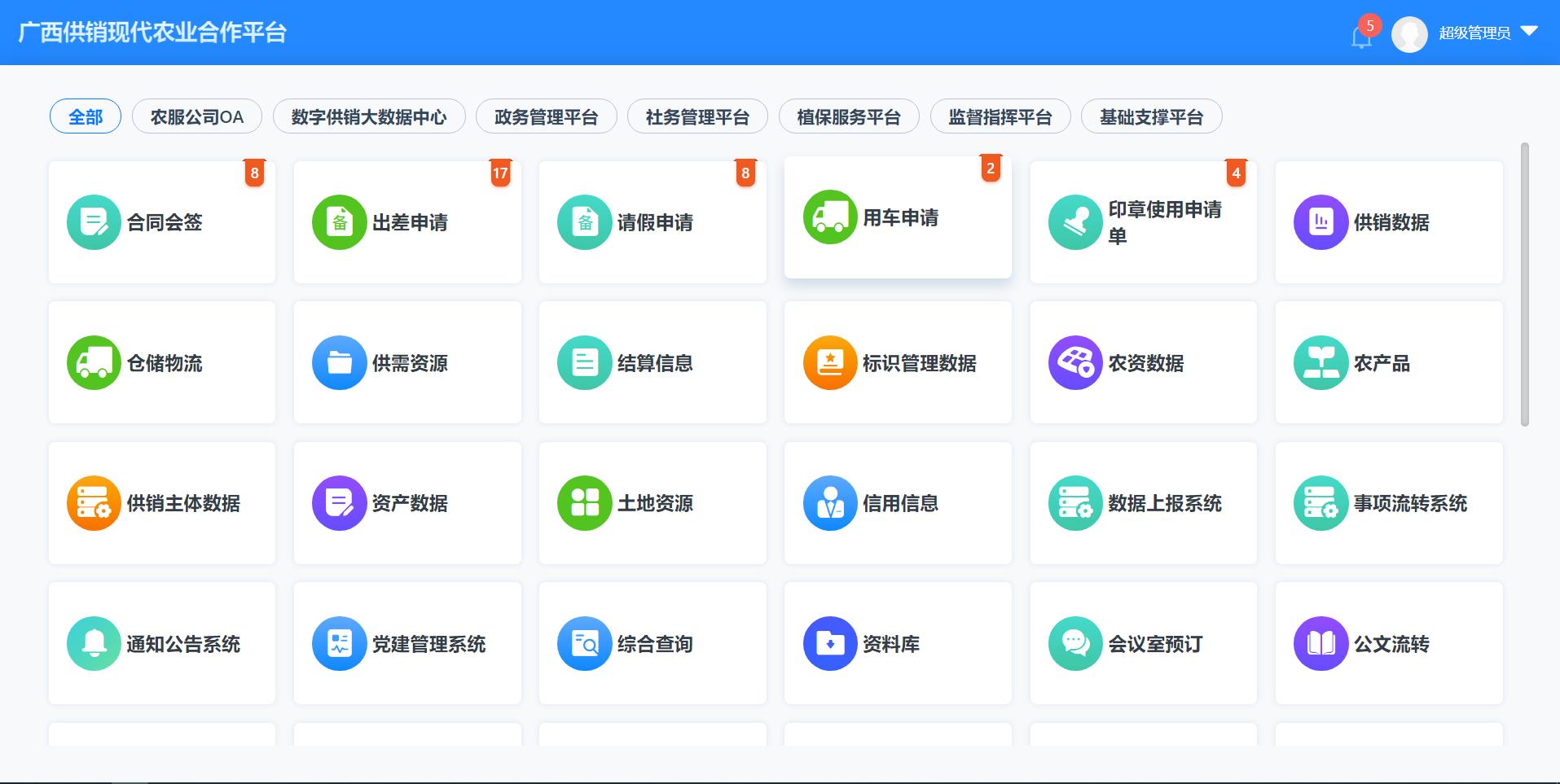Expand the 超级管理员 dropdown arrow
The width and height of the screenshot is (1560, 784).
[x=1529, y=32]
